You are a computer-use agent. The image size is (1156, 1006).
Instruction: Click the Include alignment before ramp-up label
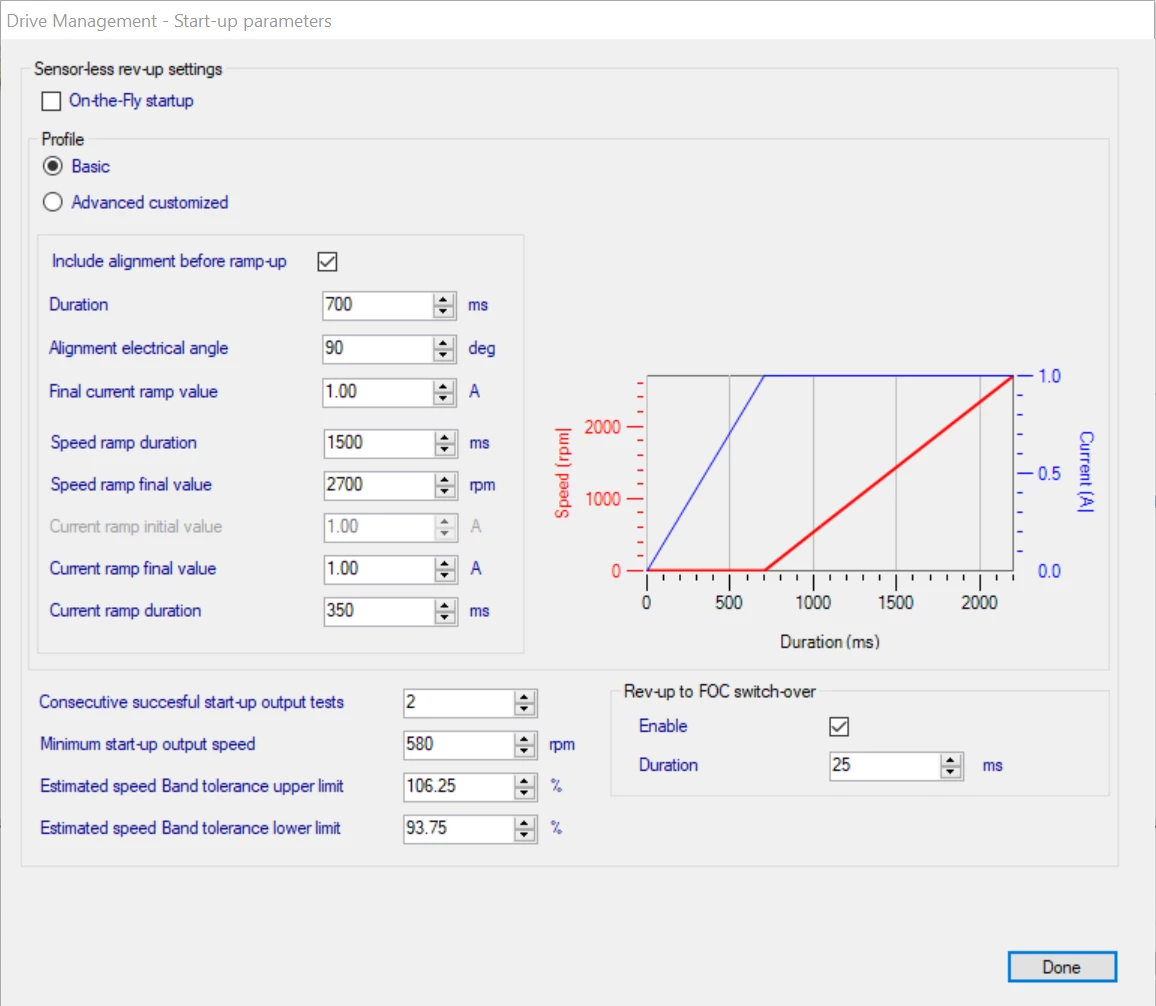click(169, 262)
